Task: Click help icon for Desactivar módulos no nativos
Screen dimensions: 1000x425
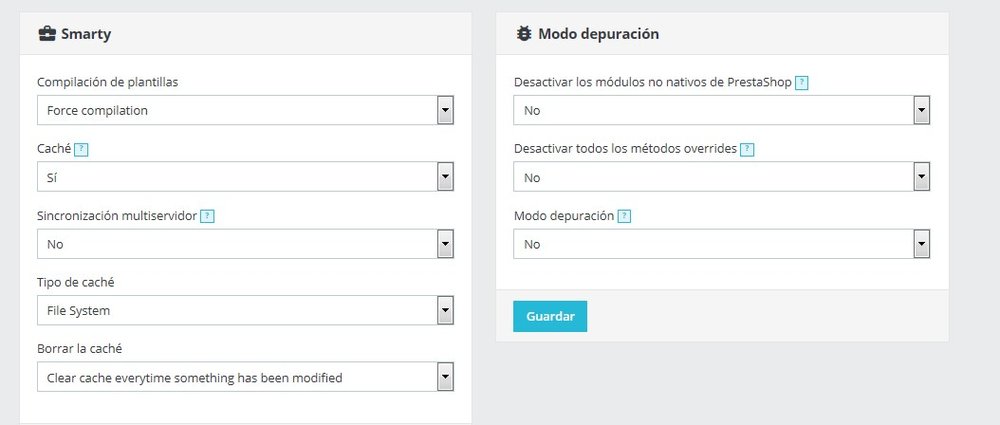Action: coord(801,83)
